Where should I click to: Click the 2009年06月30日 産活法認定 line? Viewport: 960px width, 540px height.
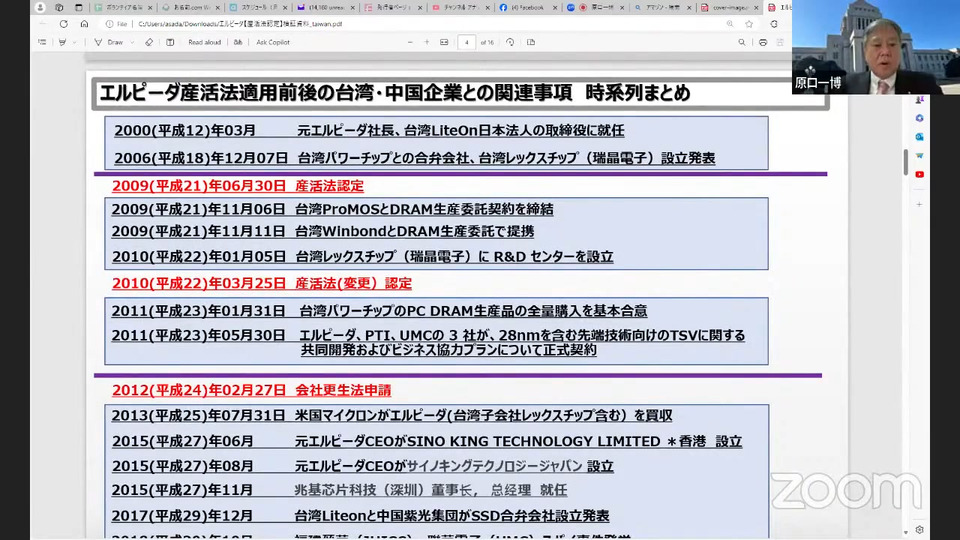click(238, 186)
